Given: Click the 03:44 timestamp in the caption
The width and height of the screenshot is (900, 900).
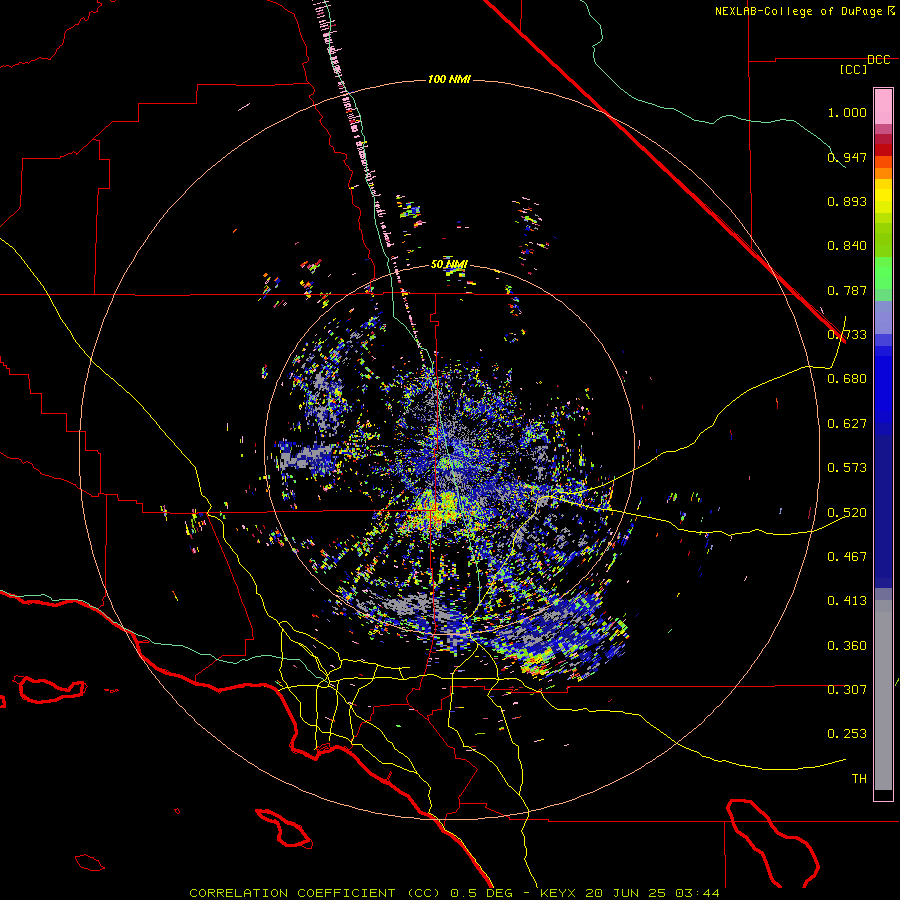Looking at the screenshot, I should [697, 893].
